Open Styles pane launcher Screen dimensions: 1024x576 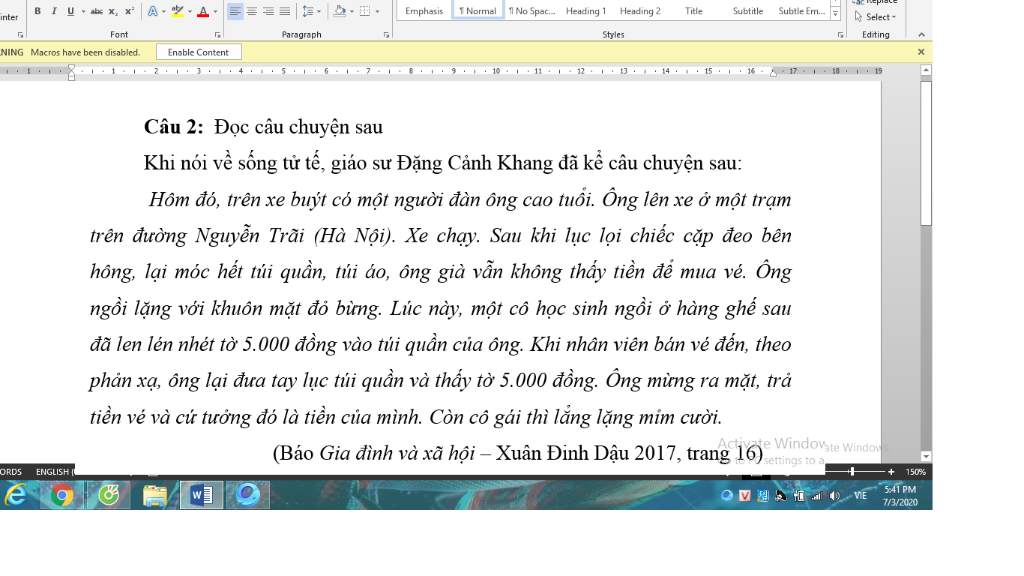[840, 35]
